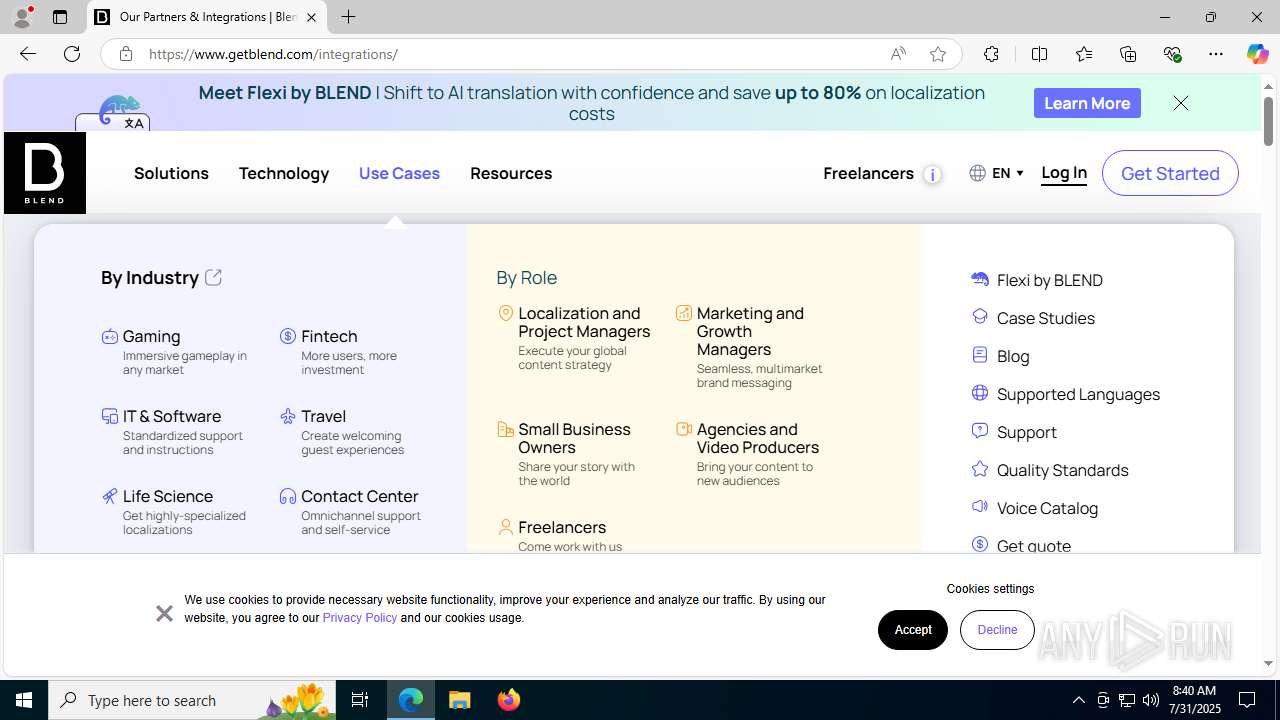Click Agencies and Video Producers icon
This screenshot has width=1280, height=720.
tap(684, 430)
